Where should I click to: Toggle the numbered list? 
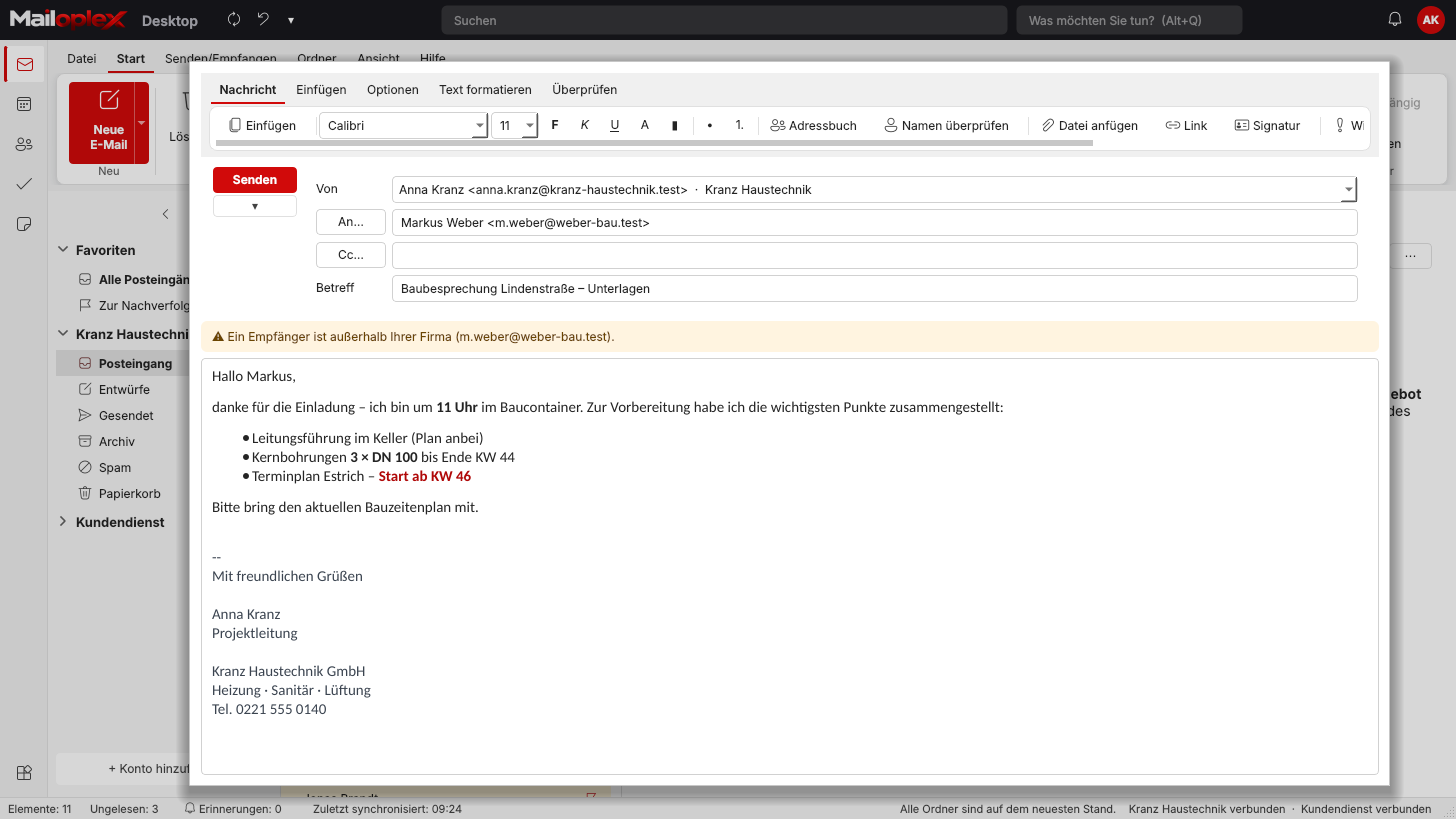740,125
